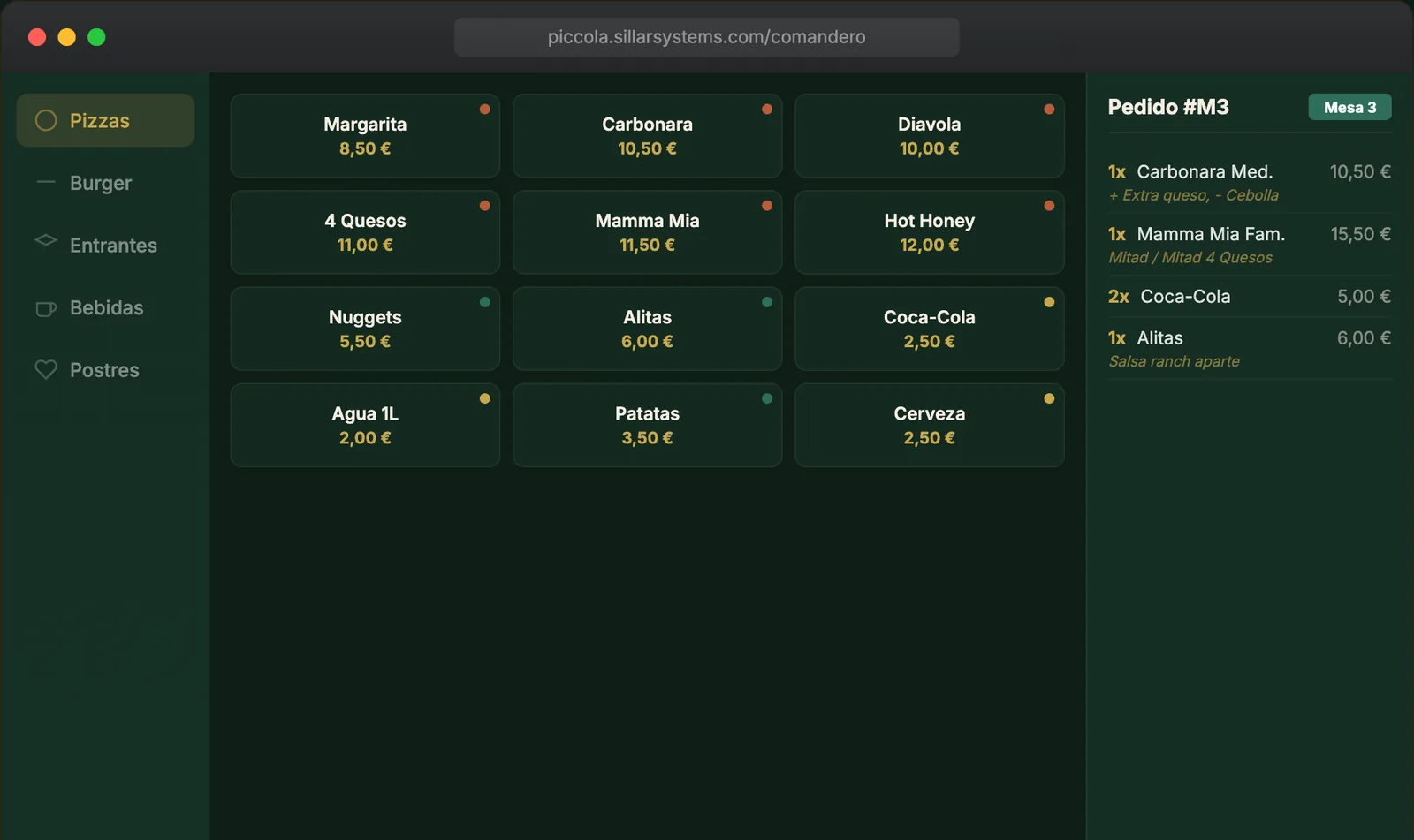Add Carbonara from the product grid
Viewport: 1414px width, 840px height.
[x=647, y=136]
